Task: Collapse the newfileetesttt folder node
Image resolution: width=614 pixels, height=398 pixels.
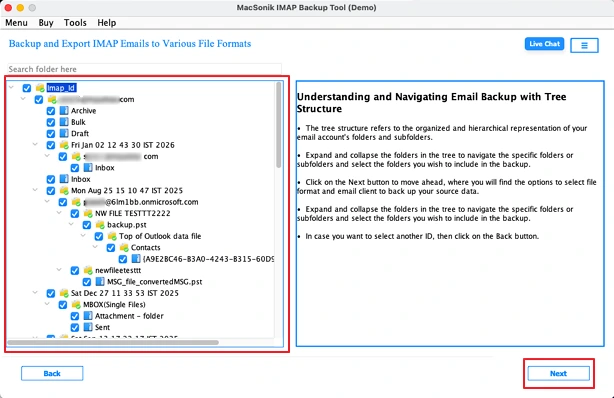Action: click(59, 270)
